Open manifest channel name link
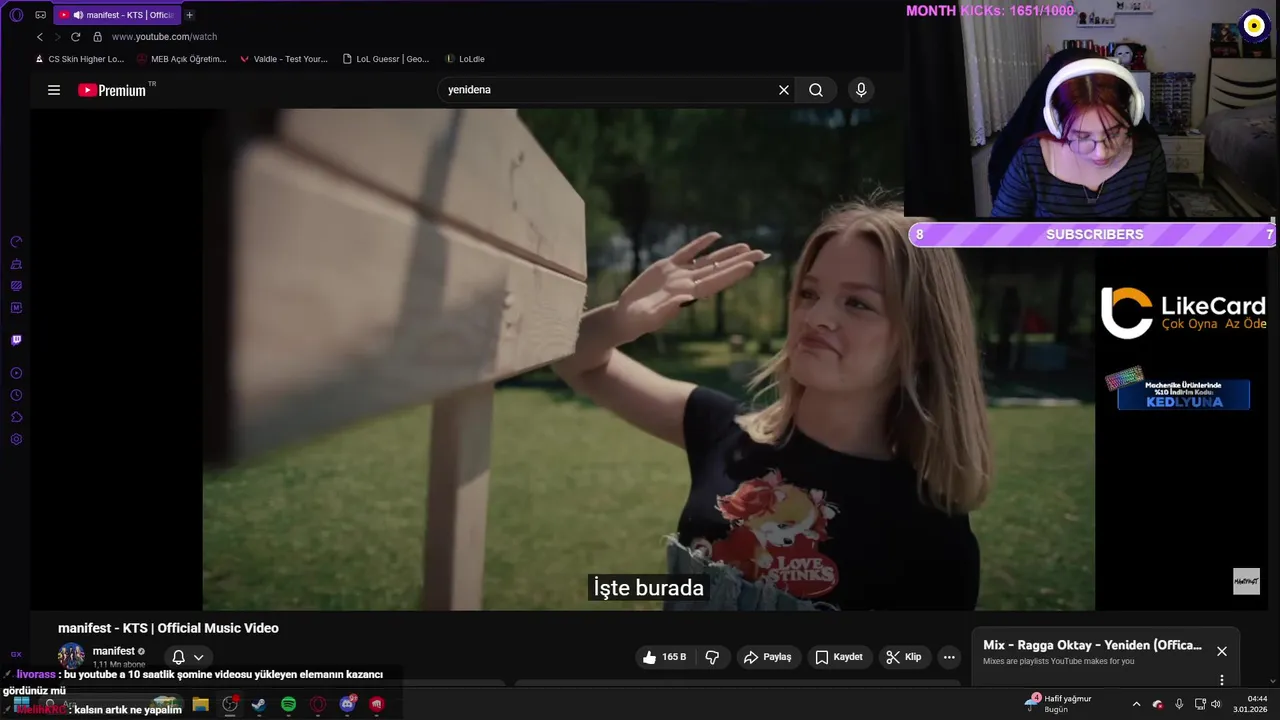This screenshot has height=720, width=1280. (x=114, y=651)
